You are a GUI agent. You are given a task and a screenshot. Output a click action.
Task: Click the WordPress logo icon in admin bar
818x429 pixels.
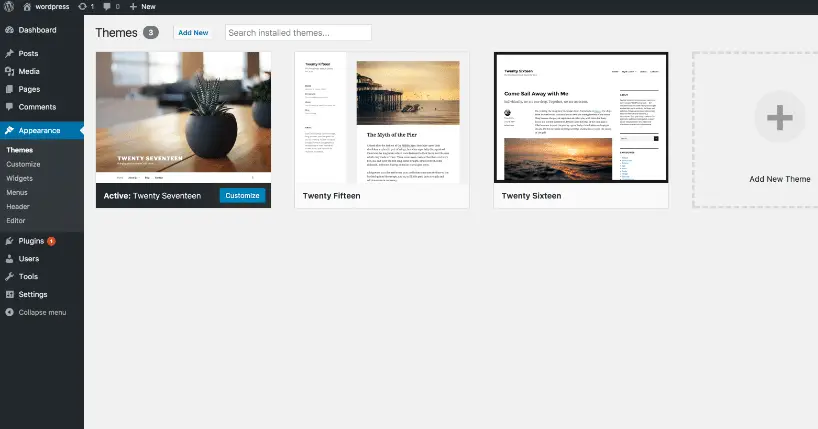point(9,7)
